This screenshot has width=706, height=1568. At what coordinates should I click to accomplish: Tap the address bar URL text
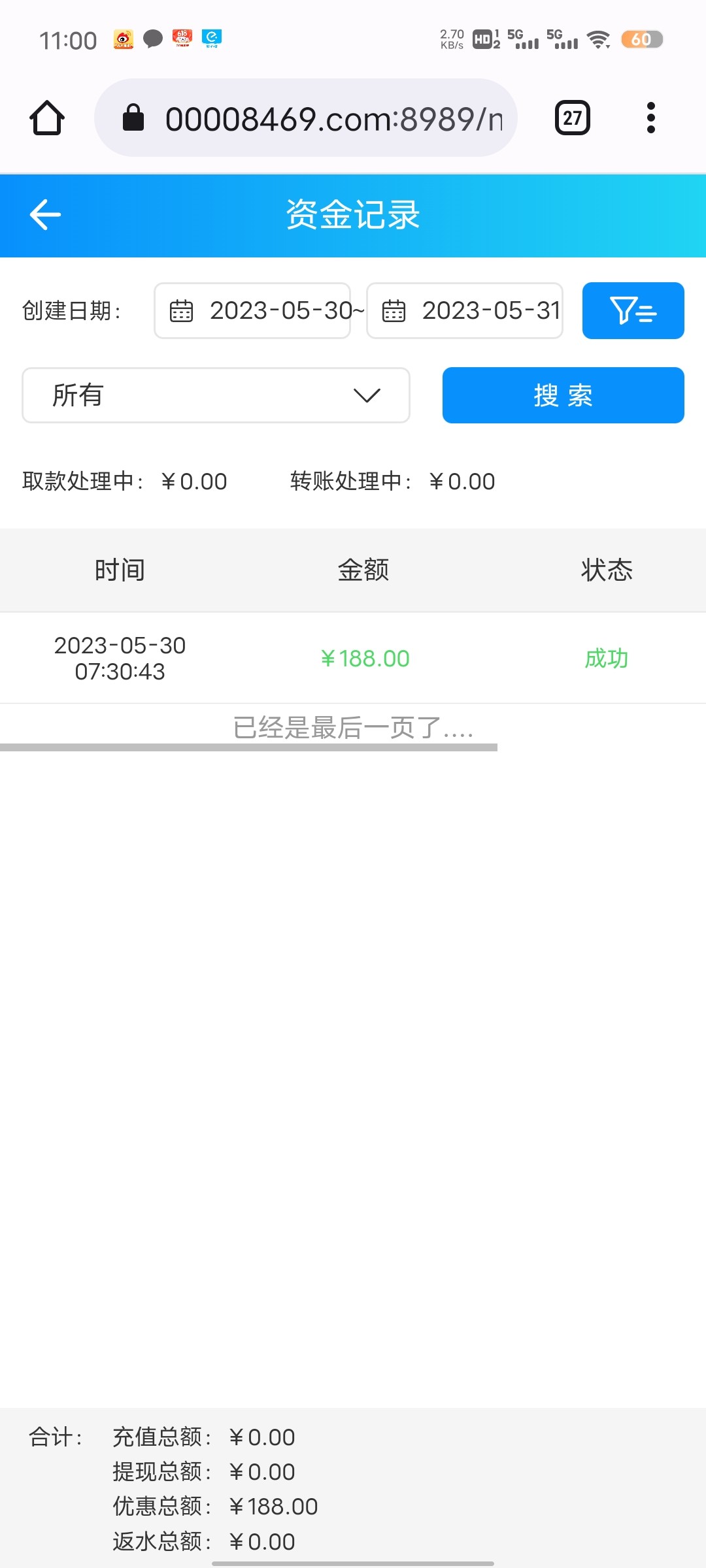(333, 119)
